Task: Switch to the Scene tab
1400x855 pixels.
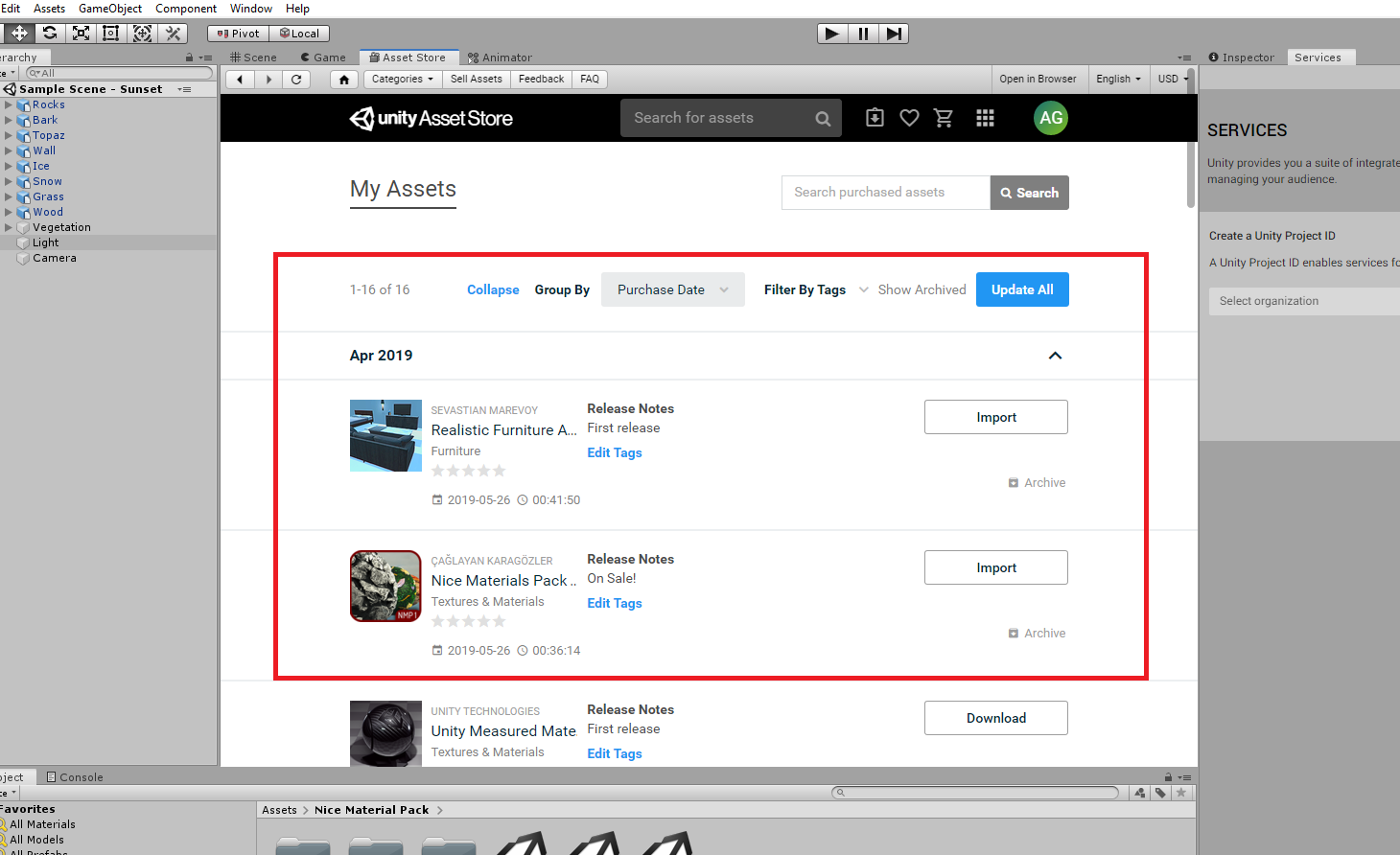Action: coord(253,58)
